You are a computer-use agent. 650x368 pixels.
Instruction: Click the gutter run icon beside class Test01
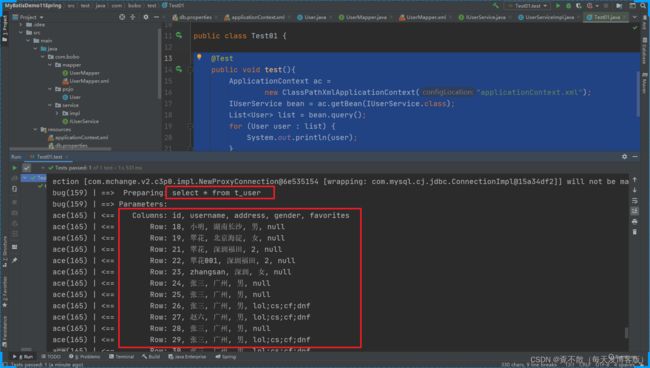pyautogui.click(x=179, y=36)
